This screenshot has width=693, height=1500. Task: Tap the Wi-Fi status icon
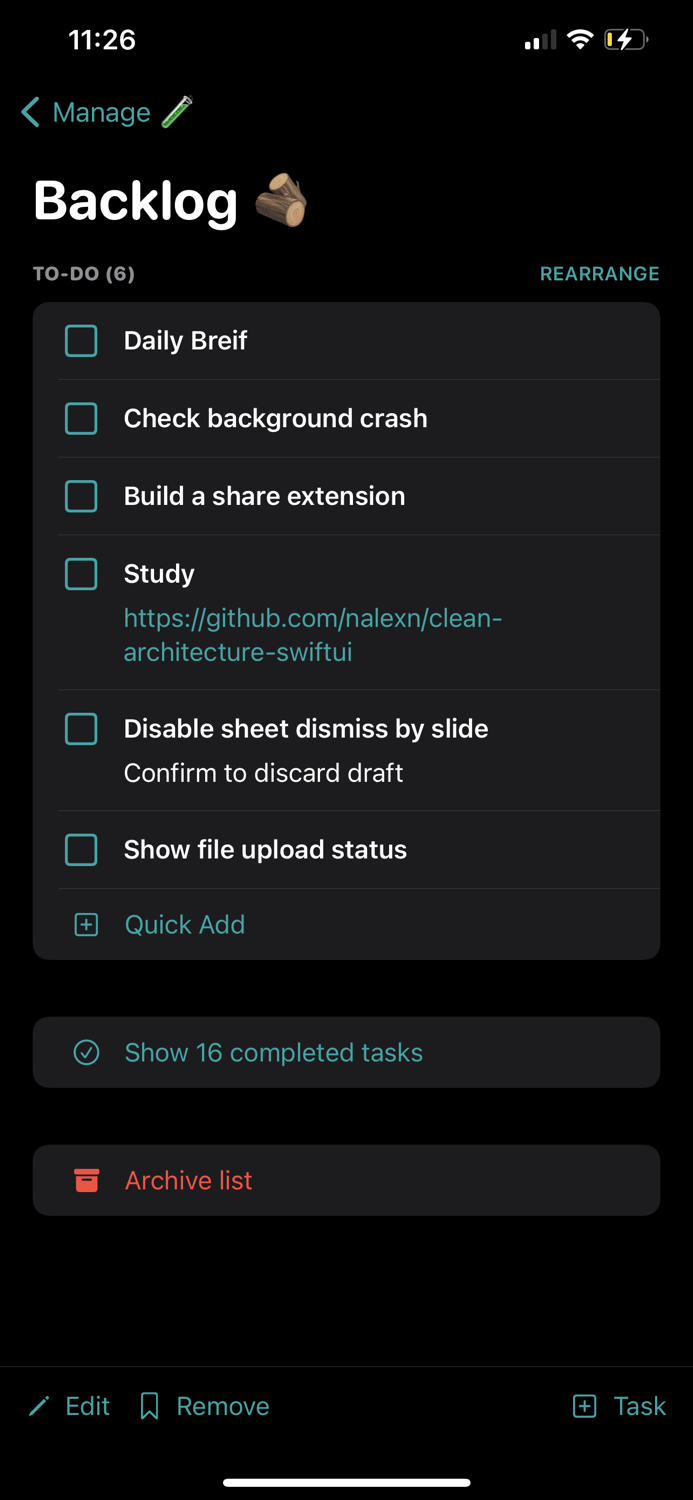[x=581, y=40]
